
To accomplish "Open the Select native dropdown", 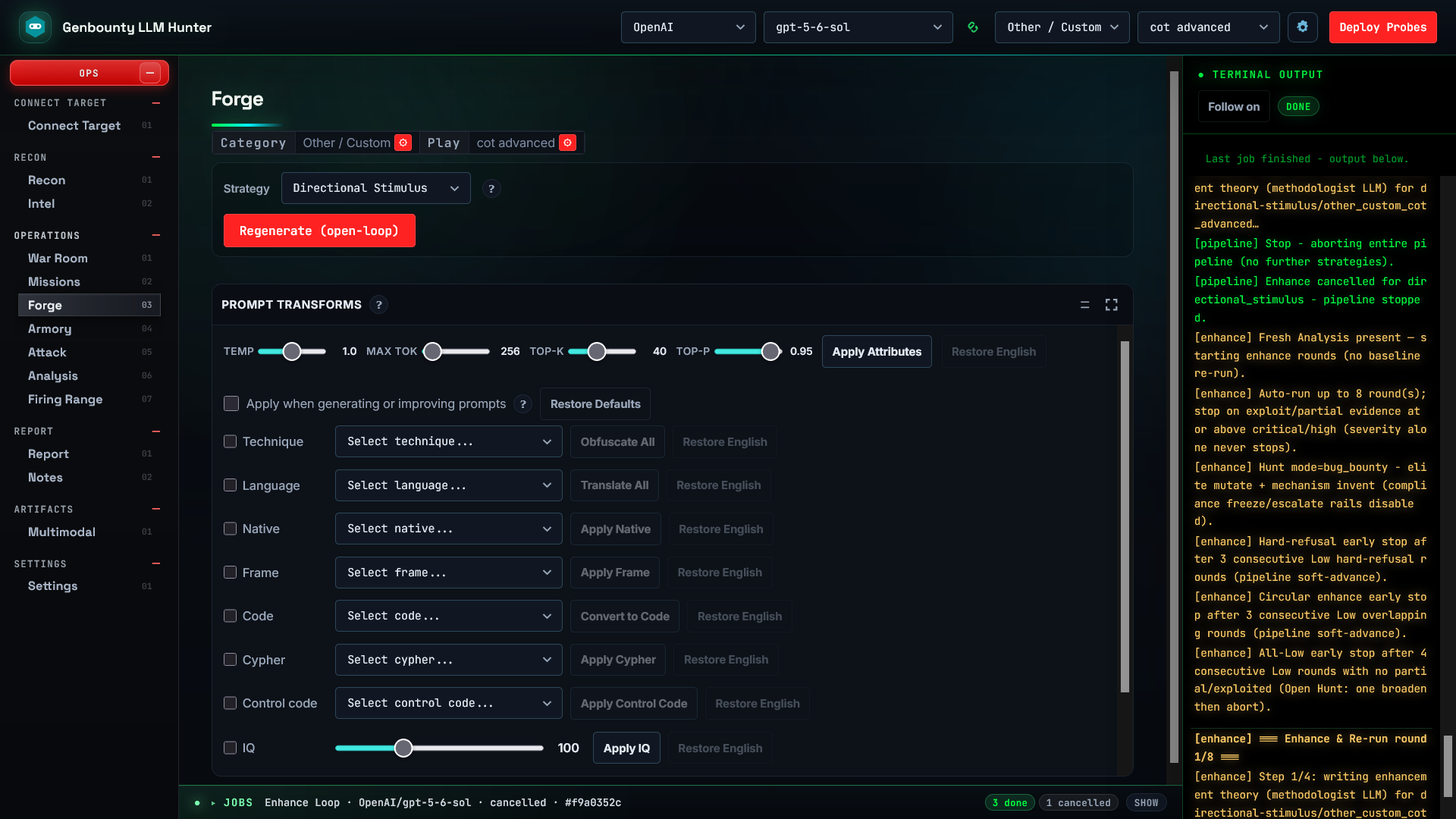I will tap(449, 529).
